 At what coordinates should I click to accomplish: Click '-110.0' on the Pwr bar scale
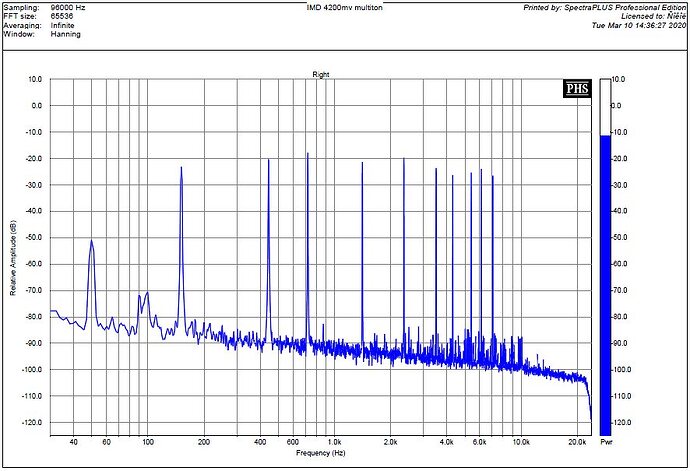point(621,396)
